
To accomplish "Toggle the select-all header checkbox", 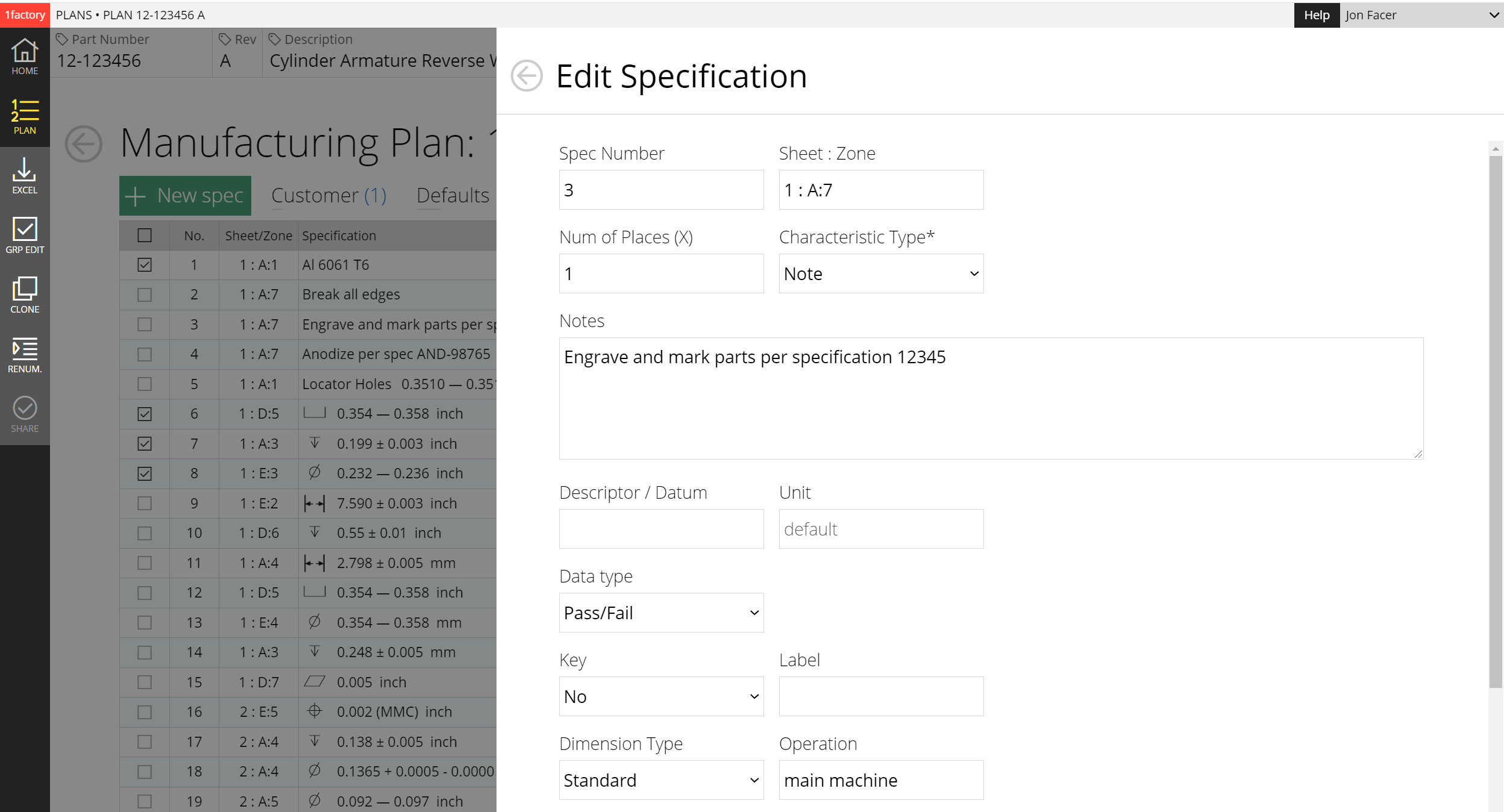I will (145, 236).
